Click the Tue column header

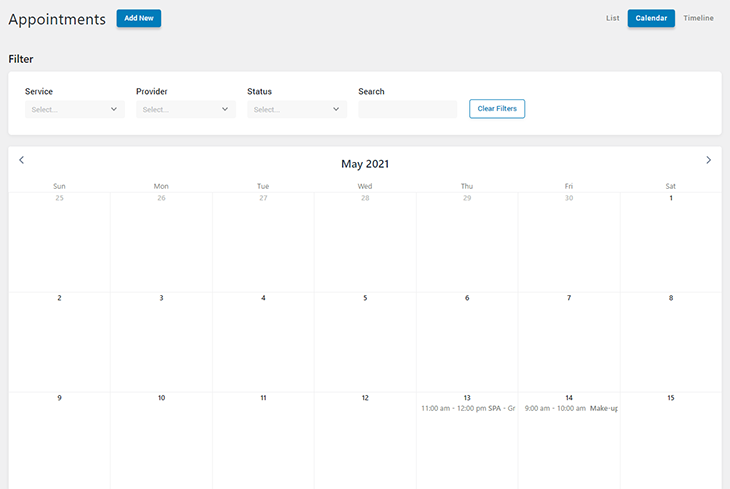click(x=263, y=186)
